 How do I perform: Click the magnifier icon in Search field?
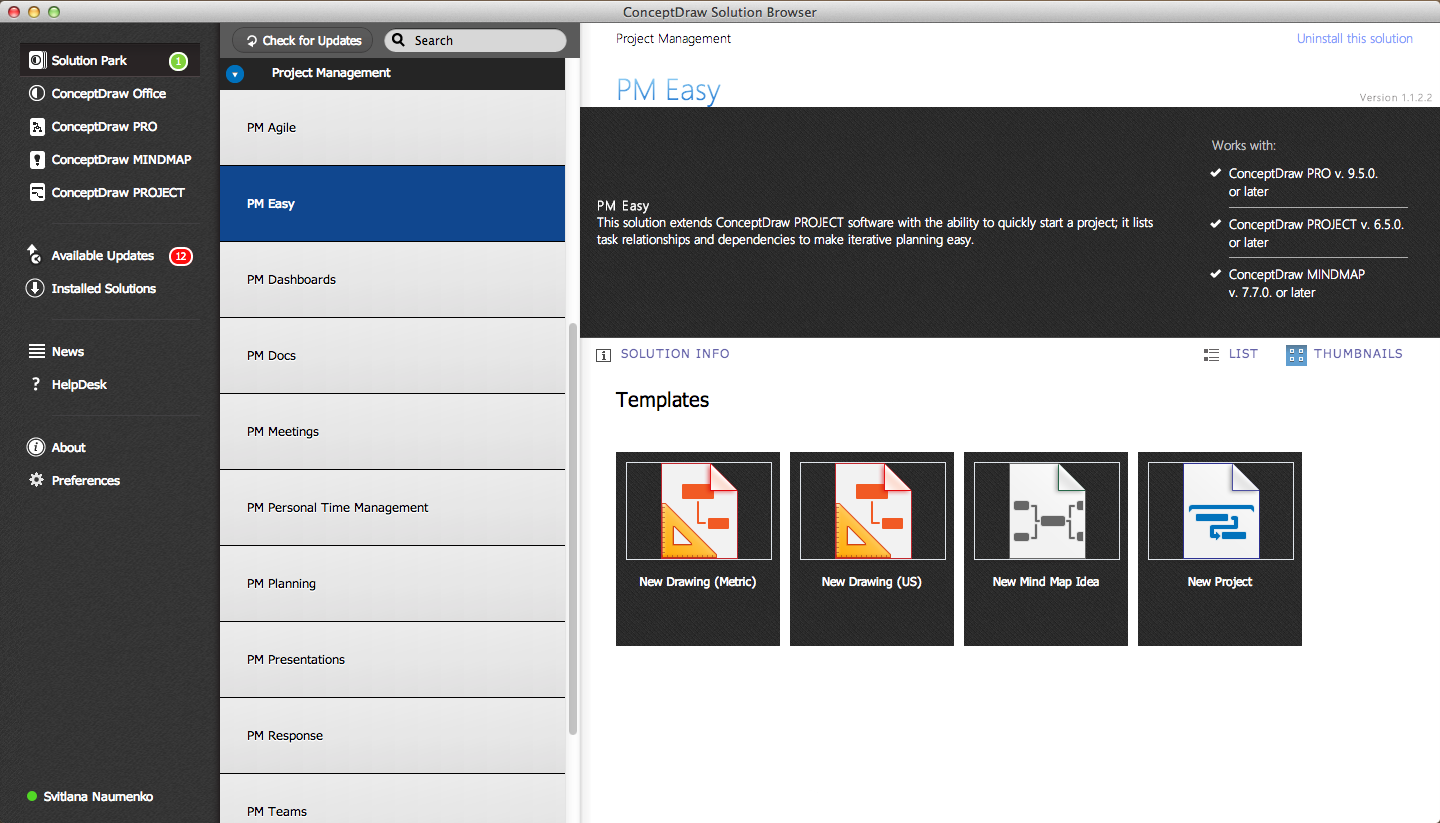pos(398,41)
